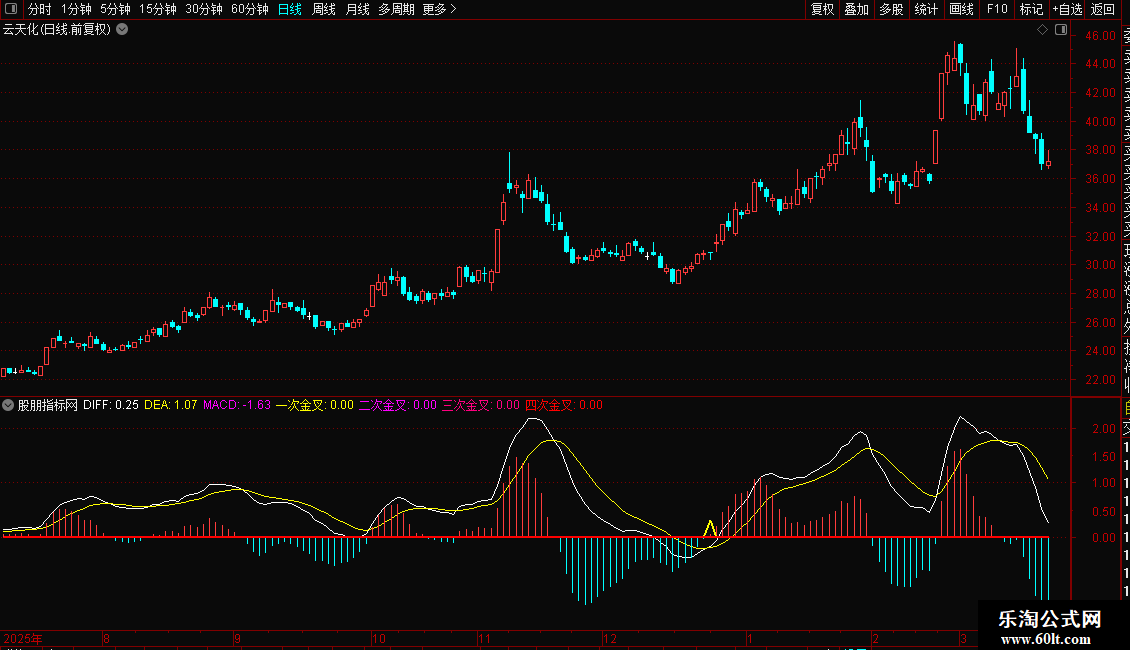
Task: Switch to the 分时 intraday view
Action: tap(40, 9)
